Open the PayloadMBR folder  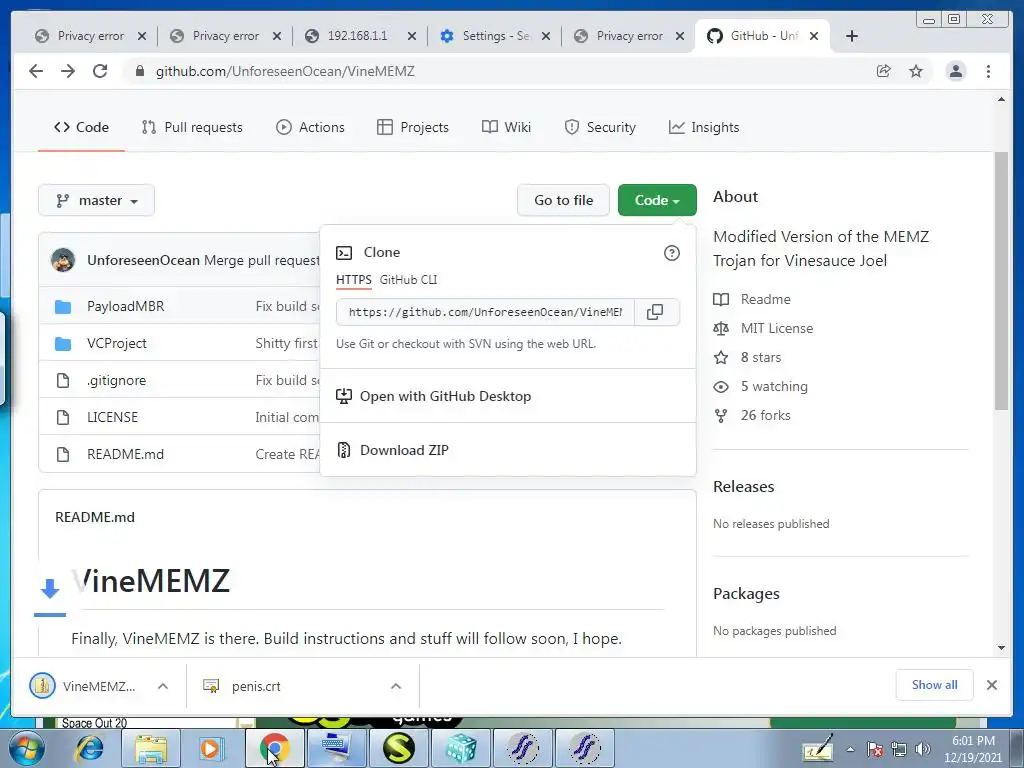point(125,306)
